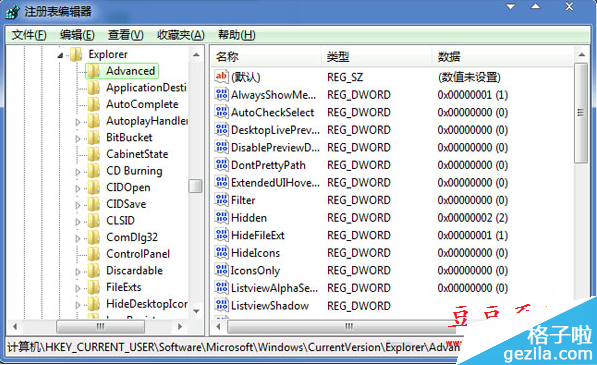Screen dimensions: 597x365
Task: Click tree pane horizontal scroll right arrow
Action: [180, 327]
